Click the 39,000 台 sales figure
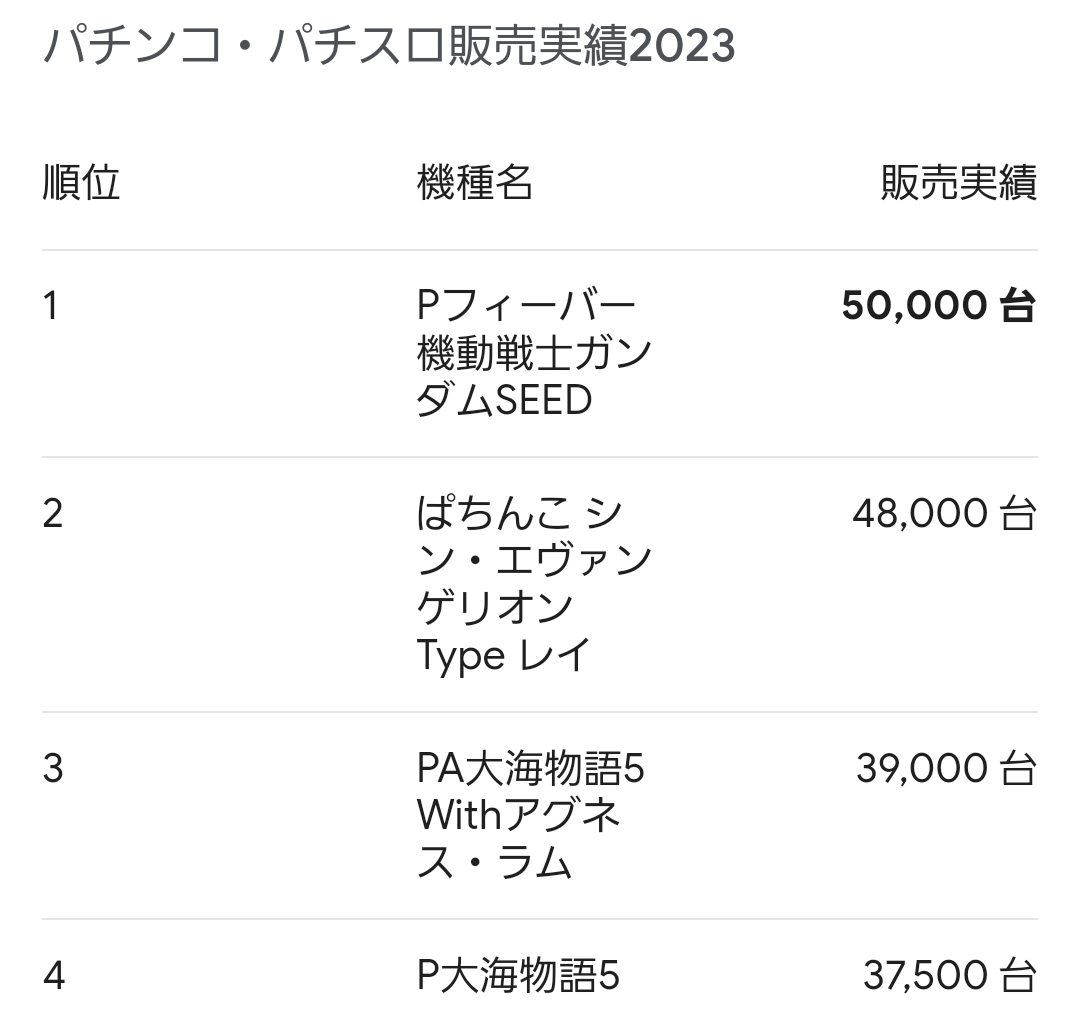The image size is (1080, 1013). tap(946, 769)
